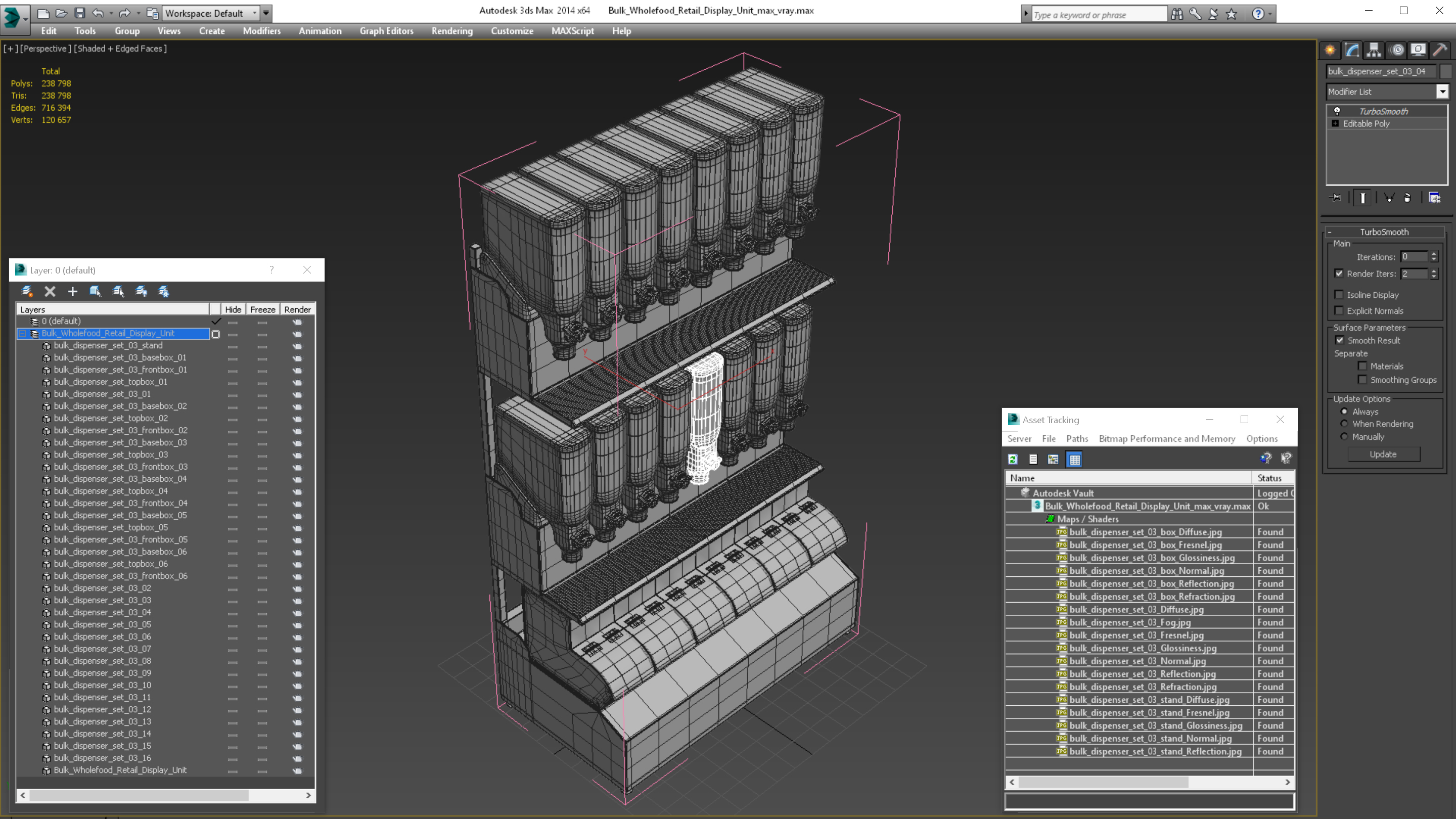
Task: Click Create New Layer icon in Layer dialog
Action: (x=27, y=291)
